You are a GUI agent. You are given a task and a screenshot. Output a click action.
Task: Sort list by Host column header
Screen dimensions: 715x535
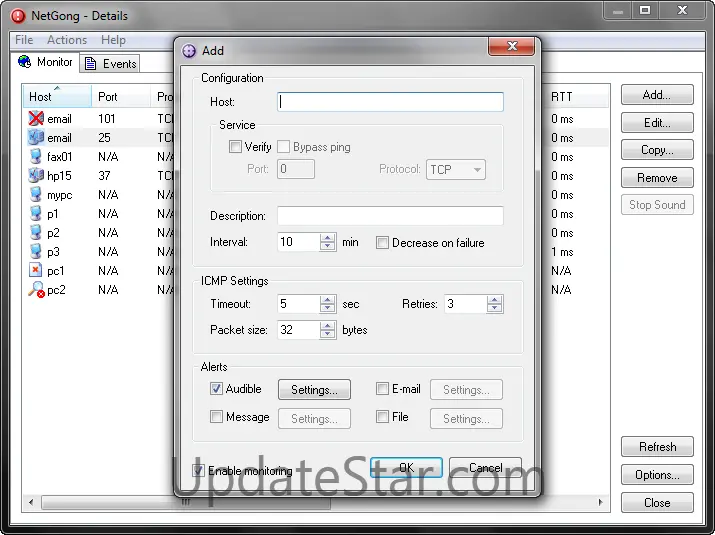[57, 97]
